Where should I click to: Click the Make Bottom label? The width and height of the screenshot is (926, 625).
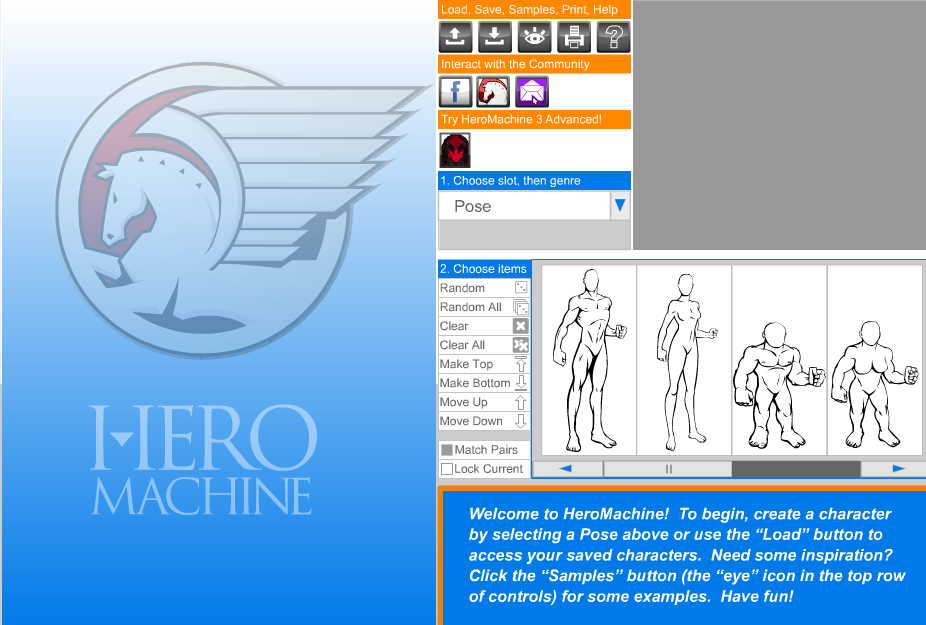pos(475,383)
